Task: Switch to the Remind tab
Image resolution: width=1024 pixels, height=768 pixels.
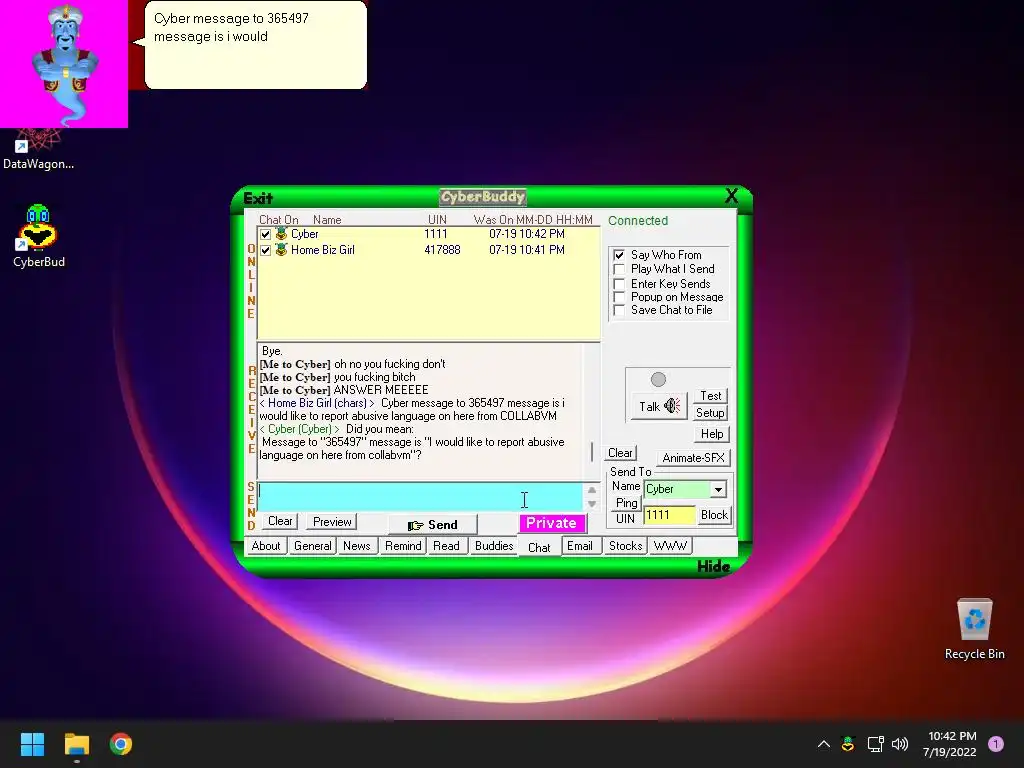Action: [403, 546]
